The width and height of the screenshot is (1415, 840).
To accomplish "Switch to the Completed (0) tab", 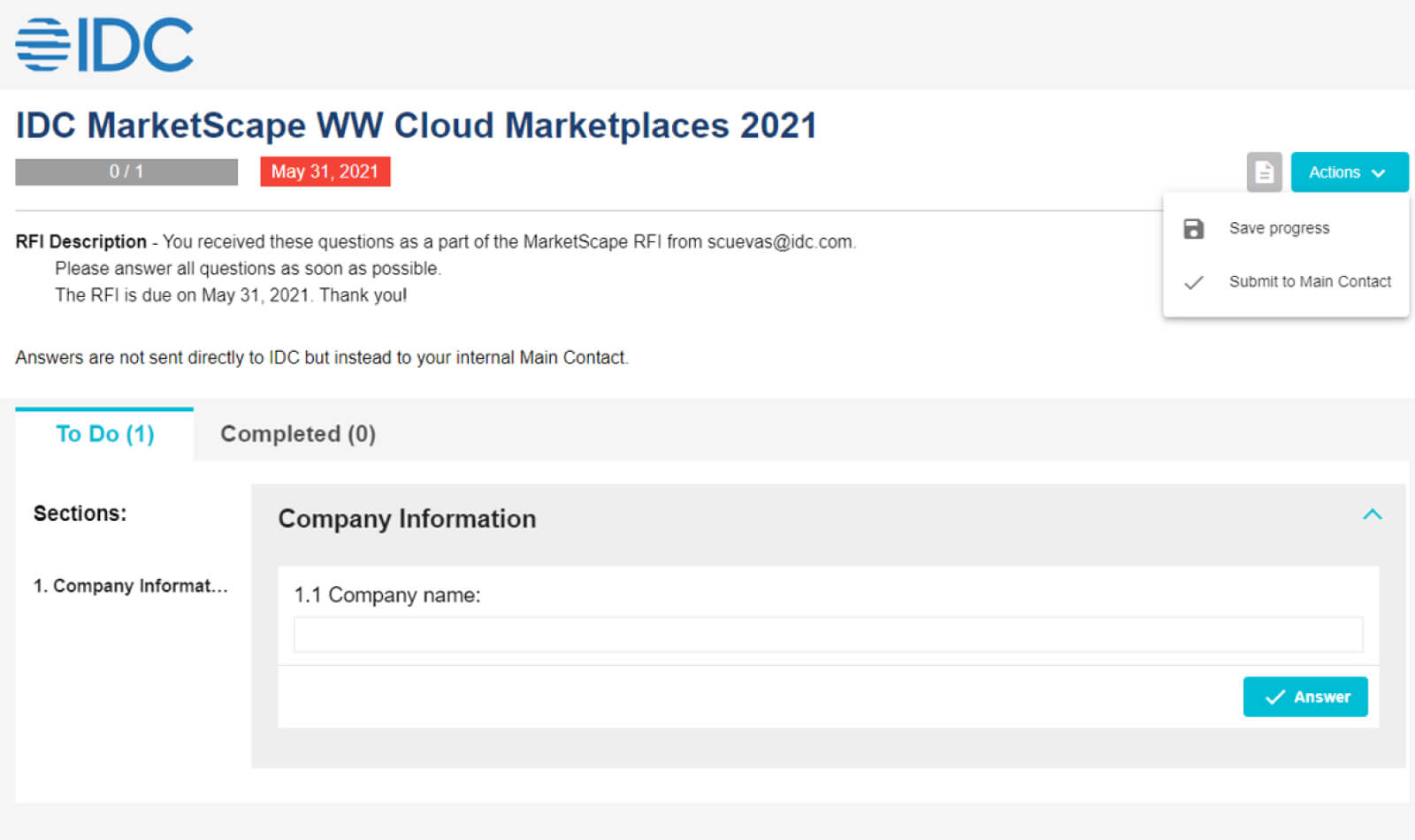I will point(298,434).
